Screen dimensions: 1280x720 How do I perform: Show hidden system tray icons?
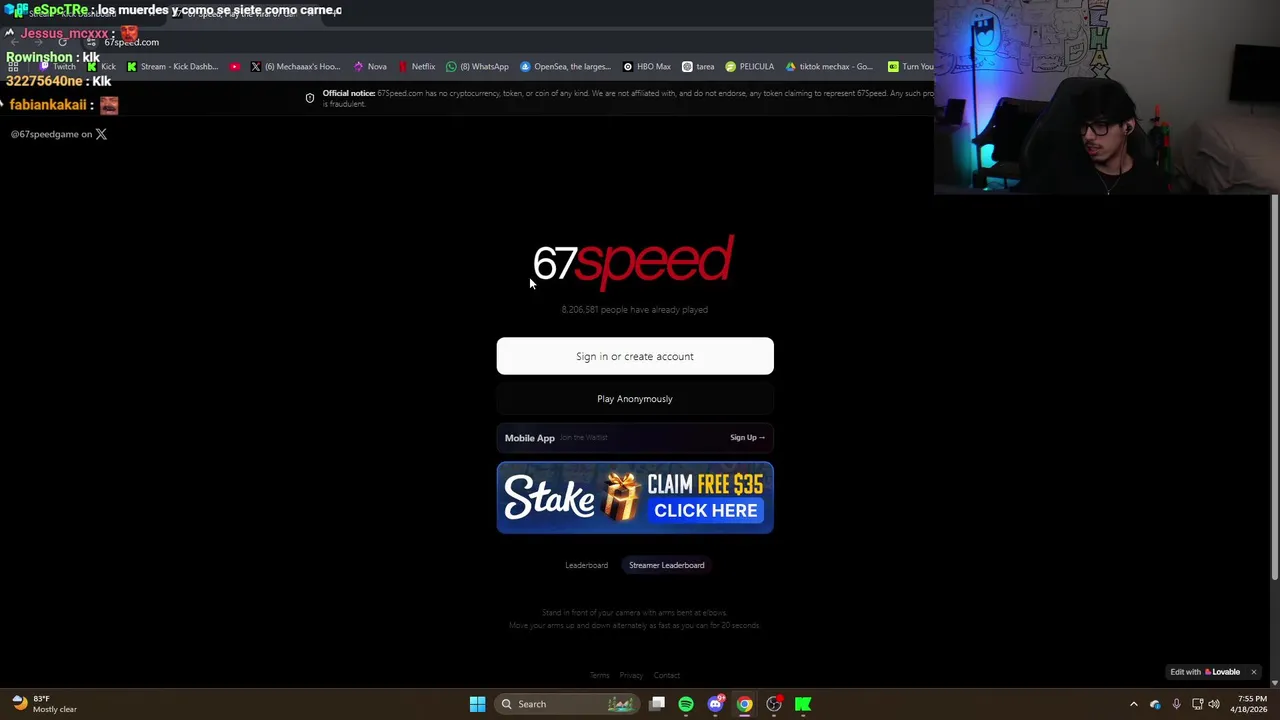tap(1134, 704)
